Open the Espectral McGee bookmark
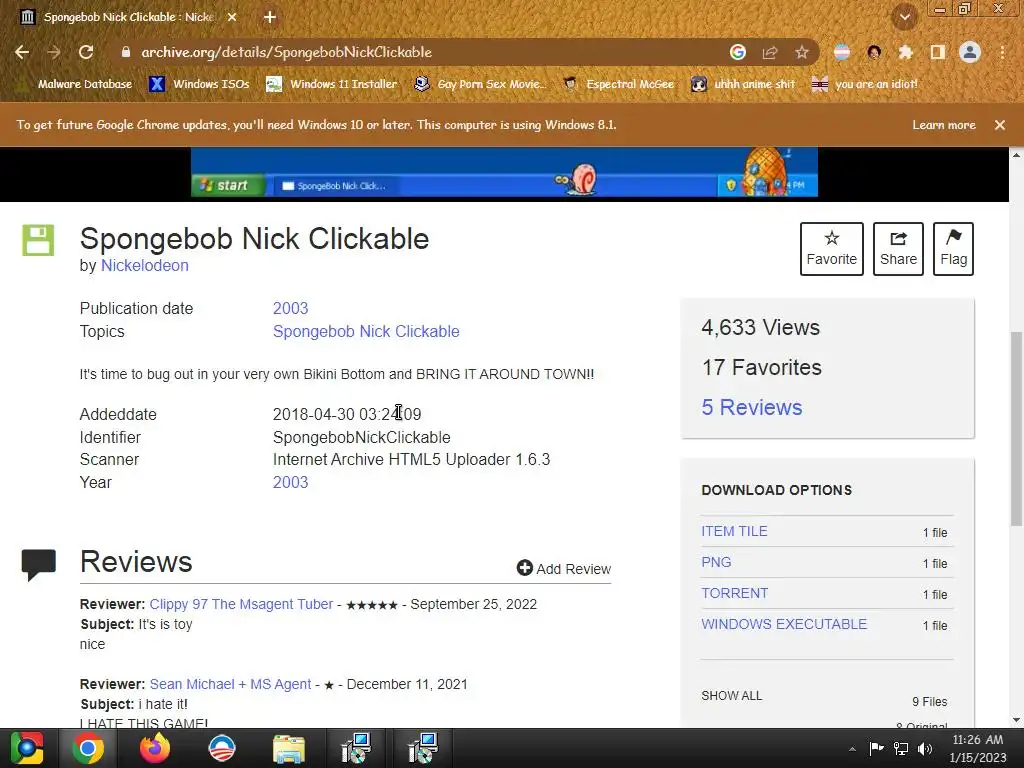Image resolution: width=1024 pixels, height=768 pixels. click(x=618, y=84)
